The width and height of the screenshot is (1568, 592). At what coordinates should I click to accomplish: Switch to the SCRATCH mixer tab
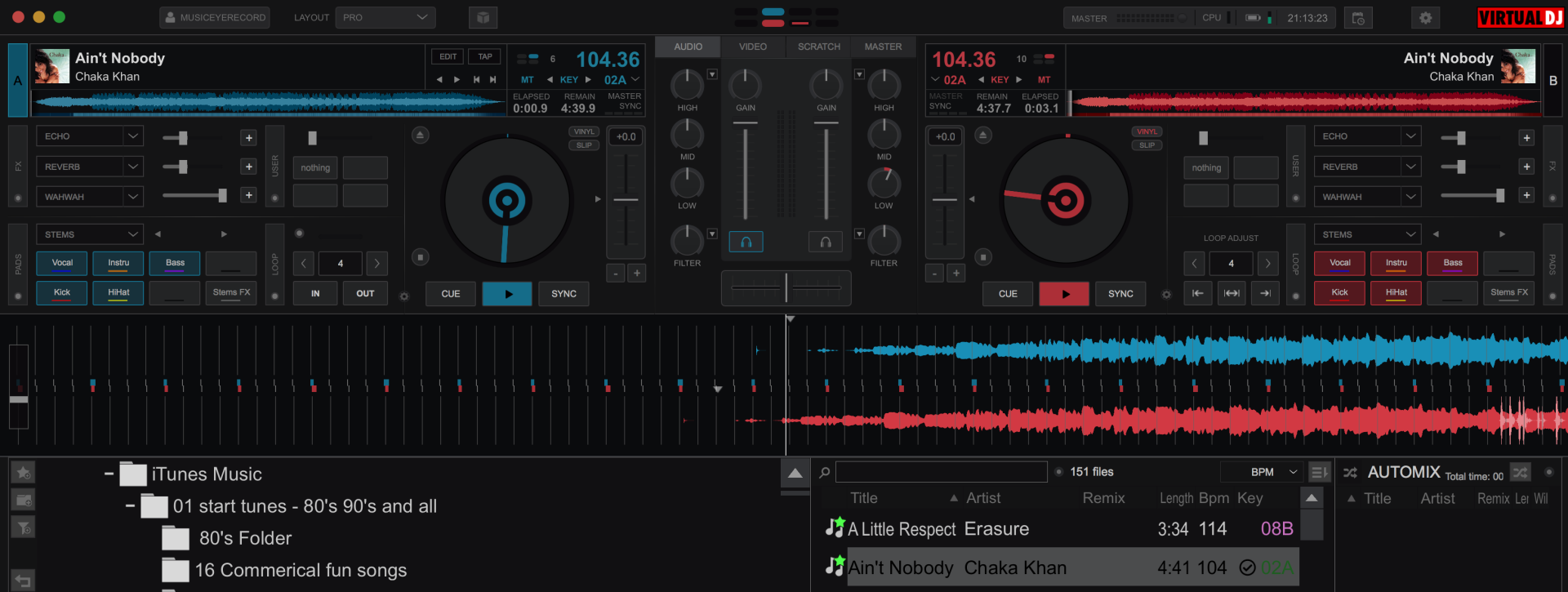point(818,47)
